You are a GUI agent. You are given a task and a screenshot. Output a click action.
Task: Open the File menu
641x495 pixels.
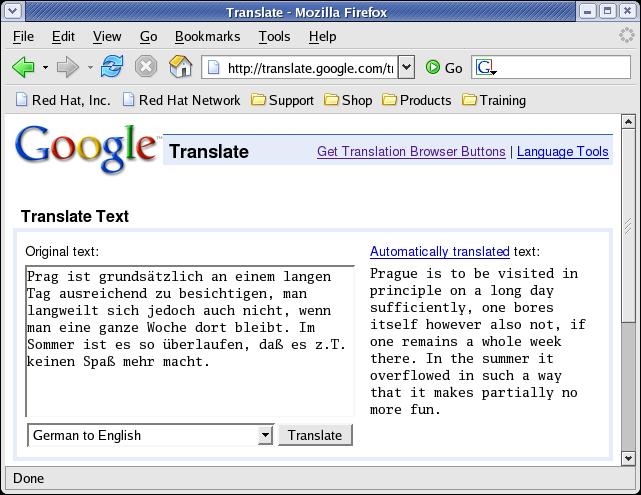23,36
